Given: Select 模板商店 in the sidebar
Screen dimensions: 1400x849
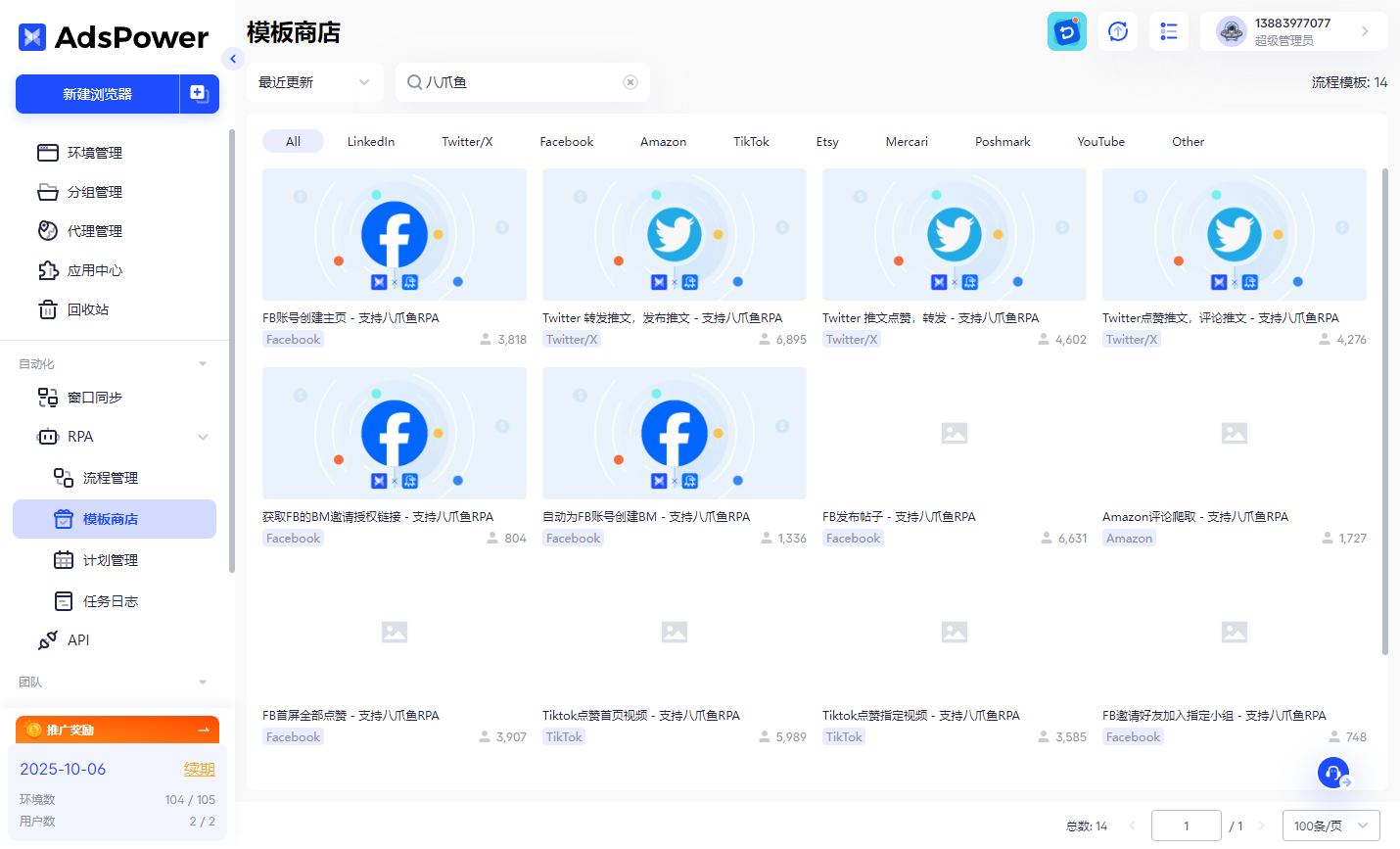Looking at the screenshot, I should pos(115,519).
